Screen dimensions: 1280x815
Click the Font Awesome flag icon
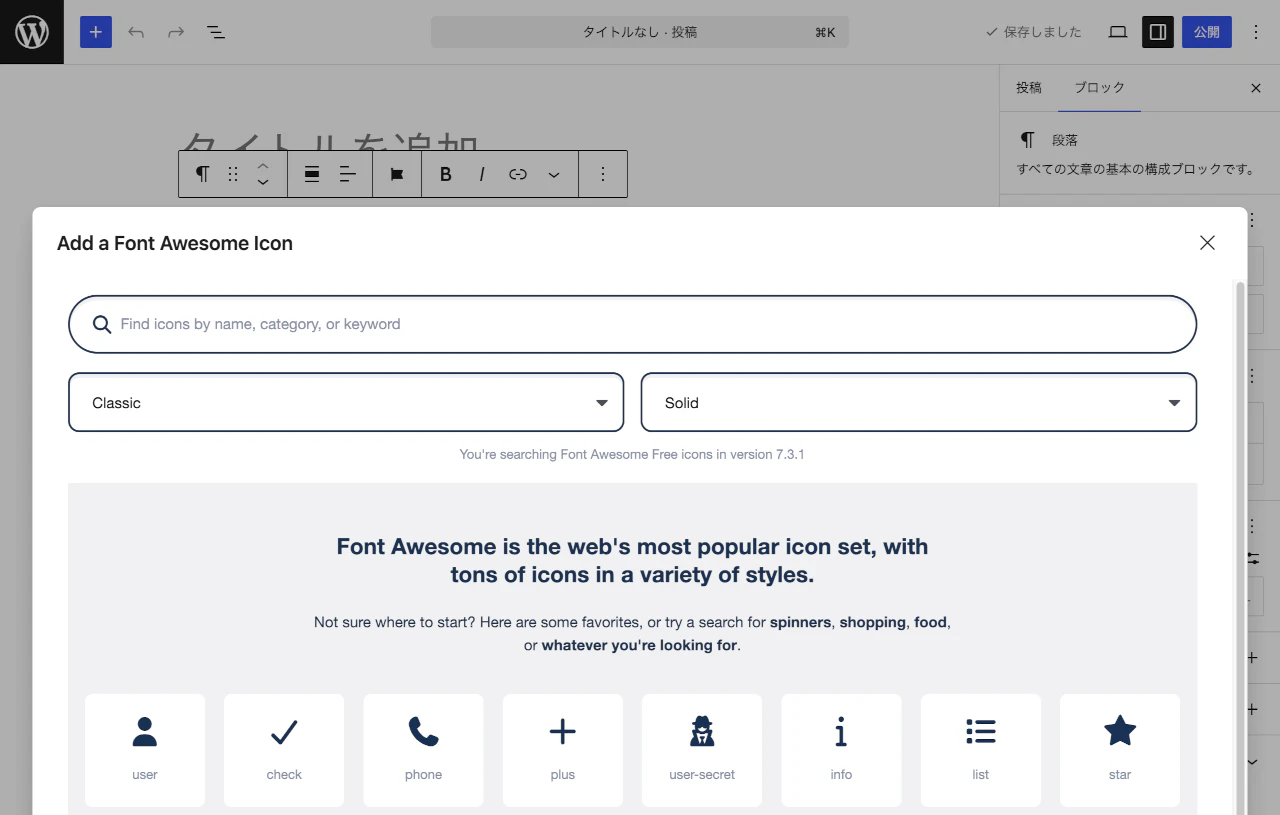[397, 174]
